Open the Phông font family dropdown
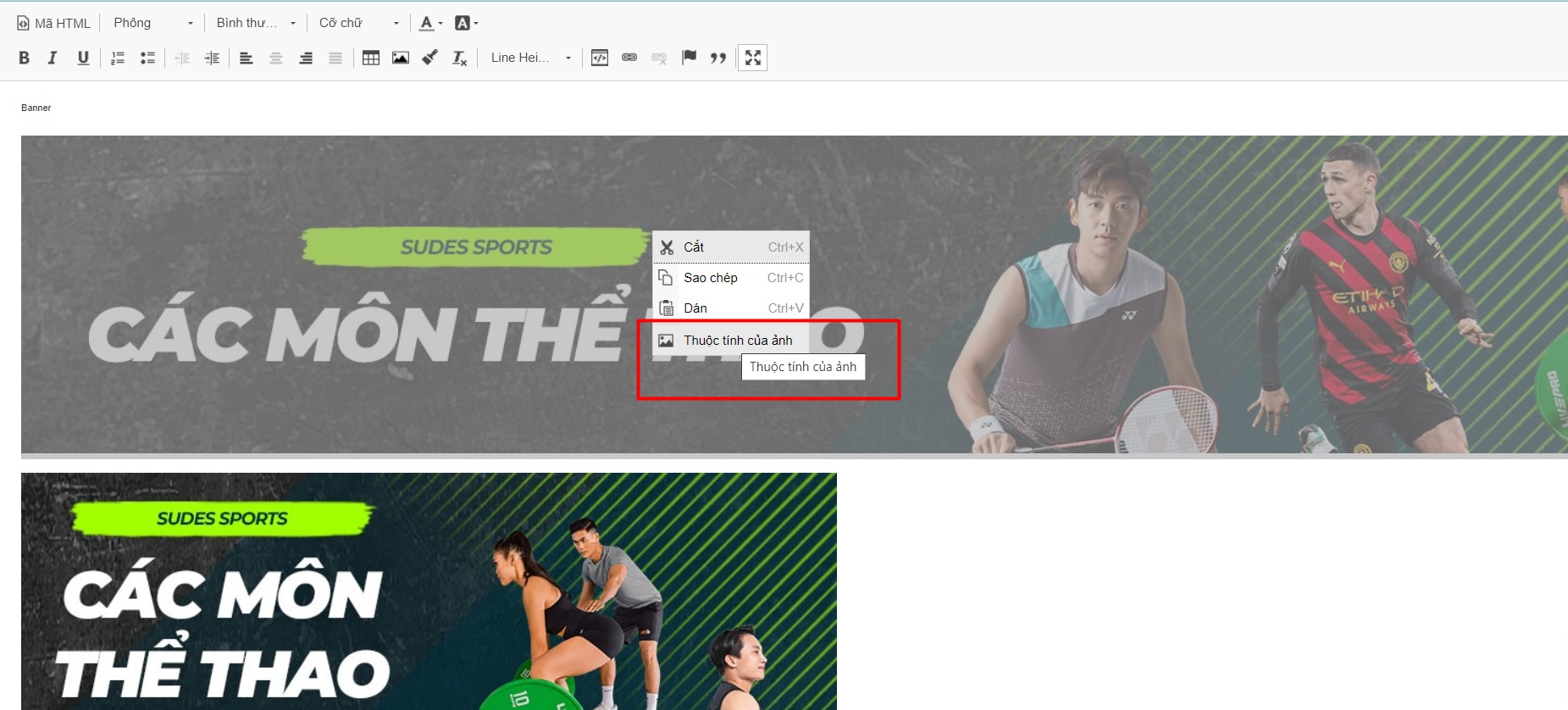Screen dimensions: 1568x710 [x=154, y=23]
